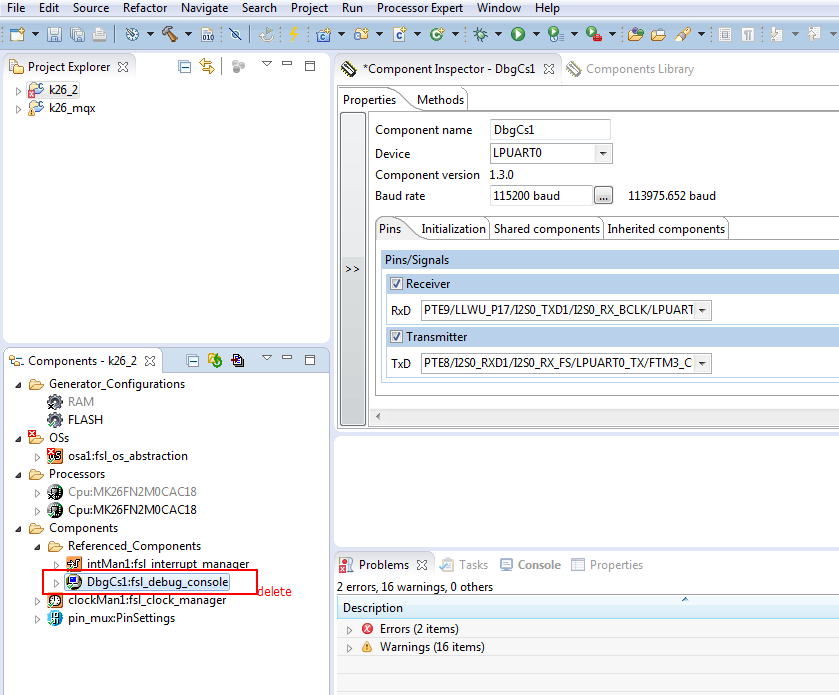Open the RxD pin dropdown
The height and width of the screenshot is (695, 839).
703,310
